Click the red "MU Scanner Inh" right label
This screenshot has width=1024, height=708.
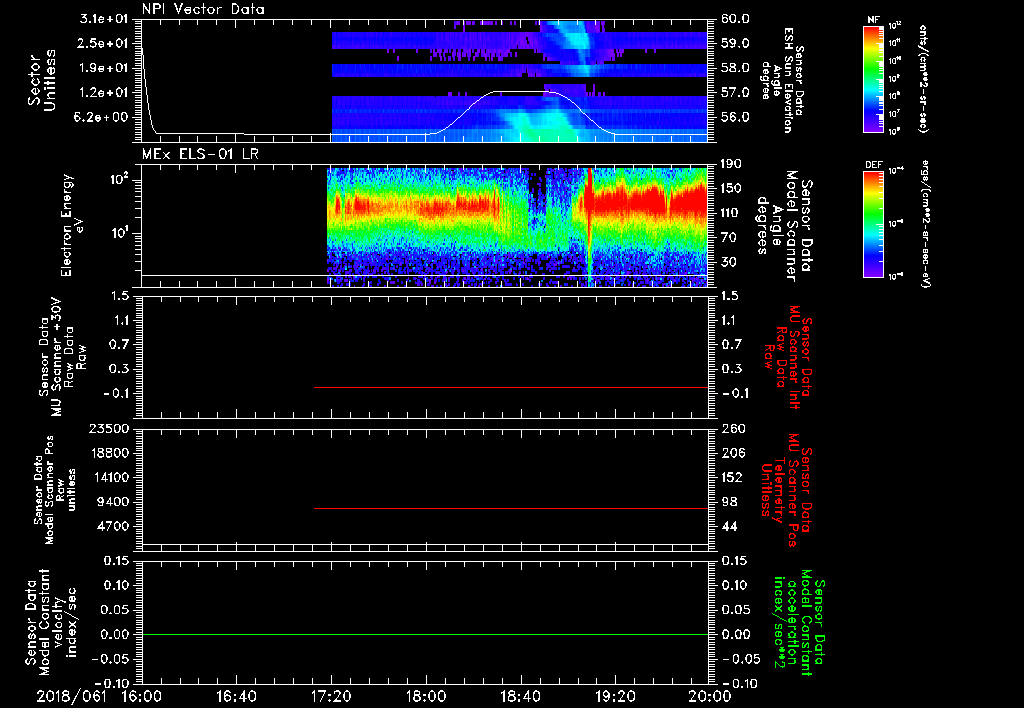[788, 357]
